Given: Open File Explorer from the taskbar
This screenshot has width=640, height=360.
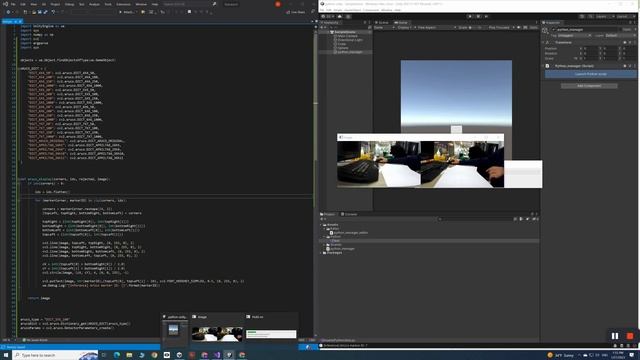Looking at the screenshot, I should pos(129,355).
